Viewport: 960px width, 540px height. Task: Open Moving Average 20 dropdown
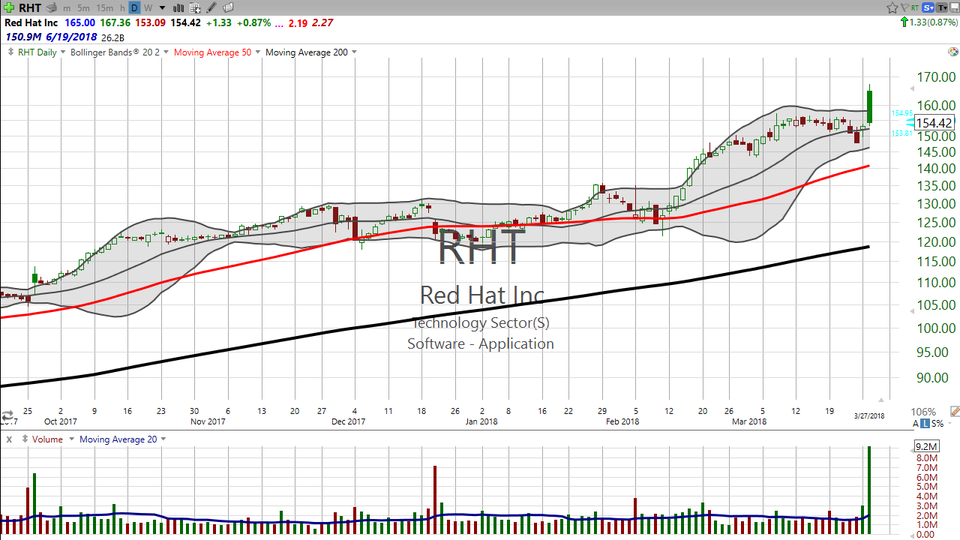tap(163, 439)
